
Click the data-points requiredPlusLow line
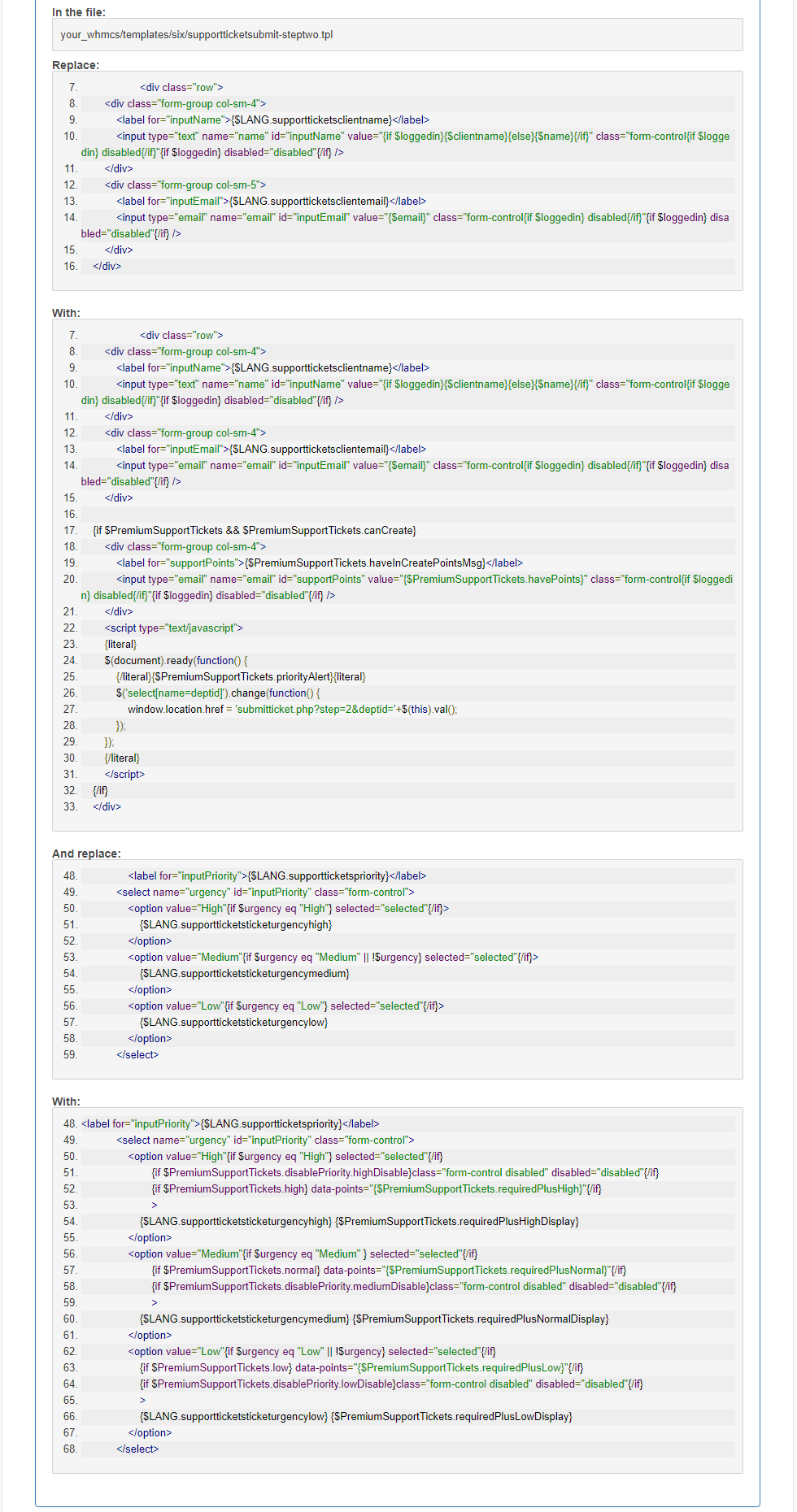(362, 1367)
